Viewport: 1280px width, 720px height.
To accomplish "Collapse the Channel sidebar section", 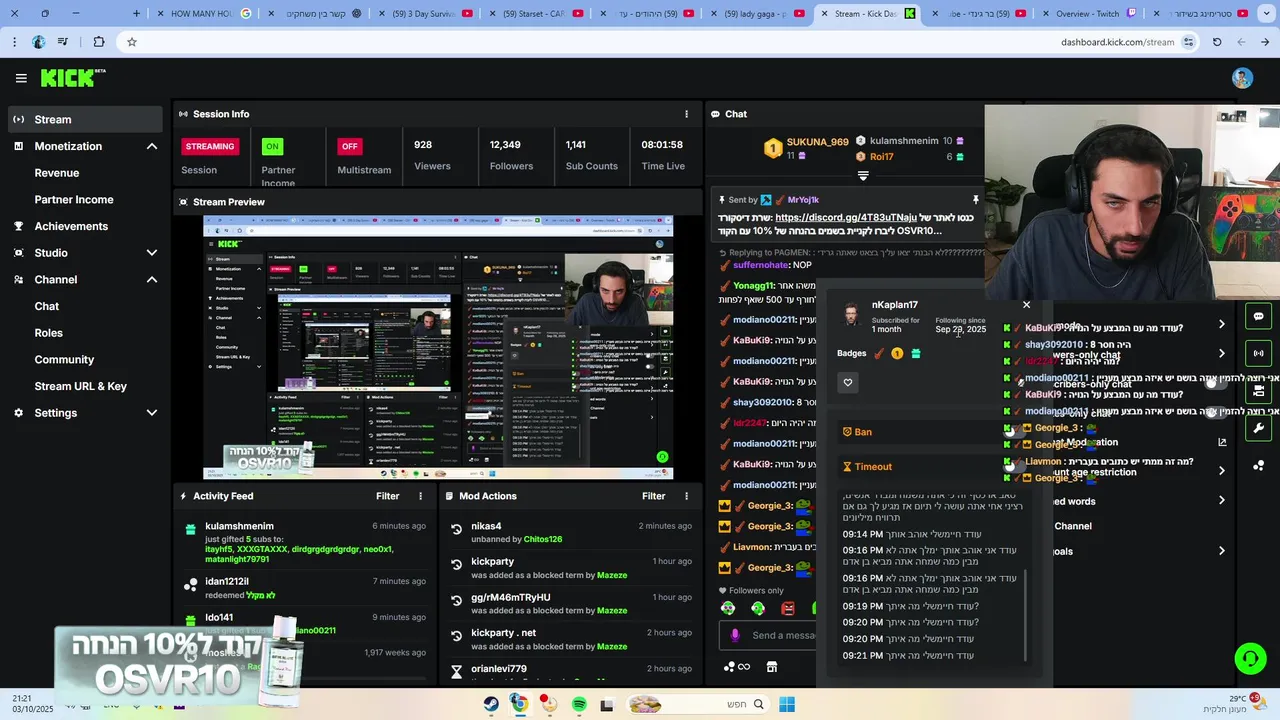I will point(152,280).
